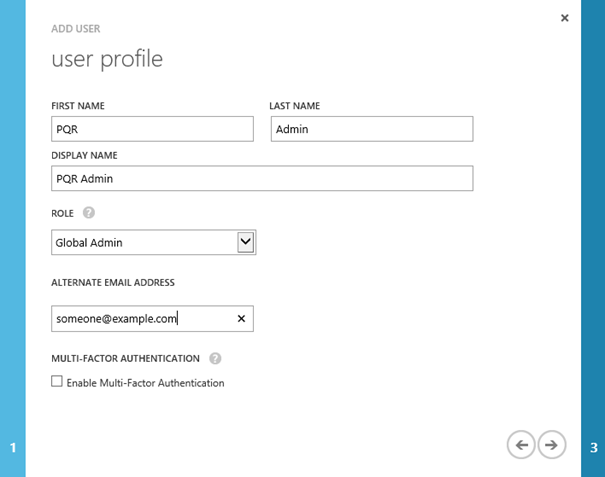Click the Alternate Email Address input
Viewport: 605px width, 477px height.
tap(140, 319)
